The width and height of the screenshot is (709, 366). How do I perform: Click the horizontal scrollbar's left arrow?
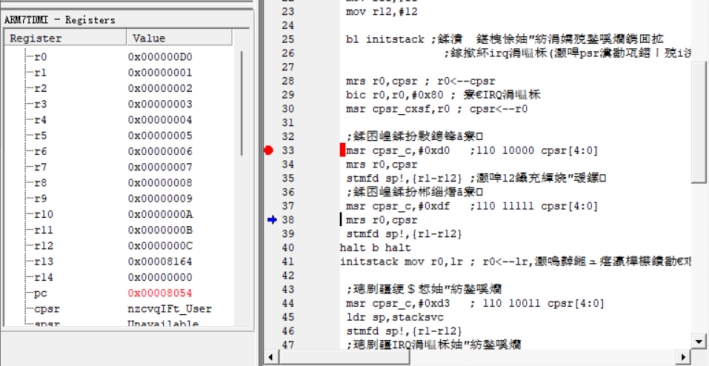click(270, 357)
